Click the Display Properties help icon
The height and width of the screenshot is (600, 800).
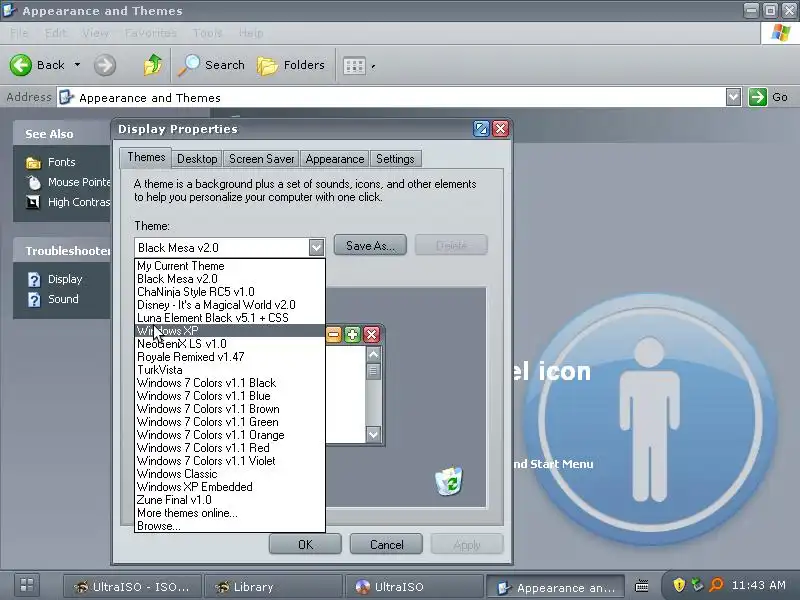point(481,129)
